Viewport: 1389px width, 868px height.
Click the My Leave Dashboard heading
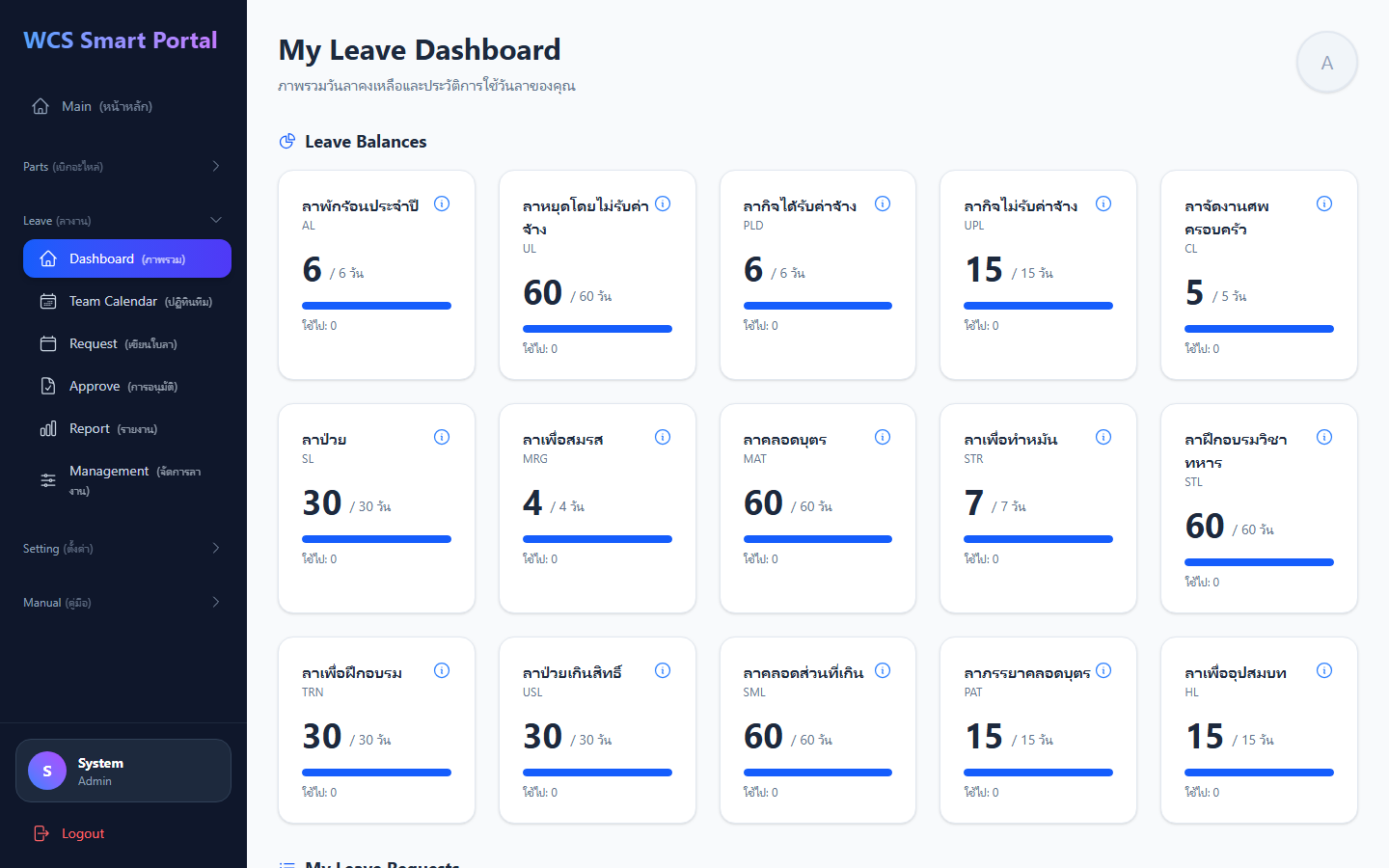[420, 49]
